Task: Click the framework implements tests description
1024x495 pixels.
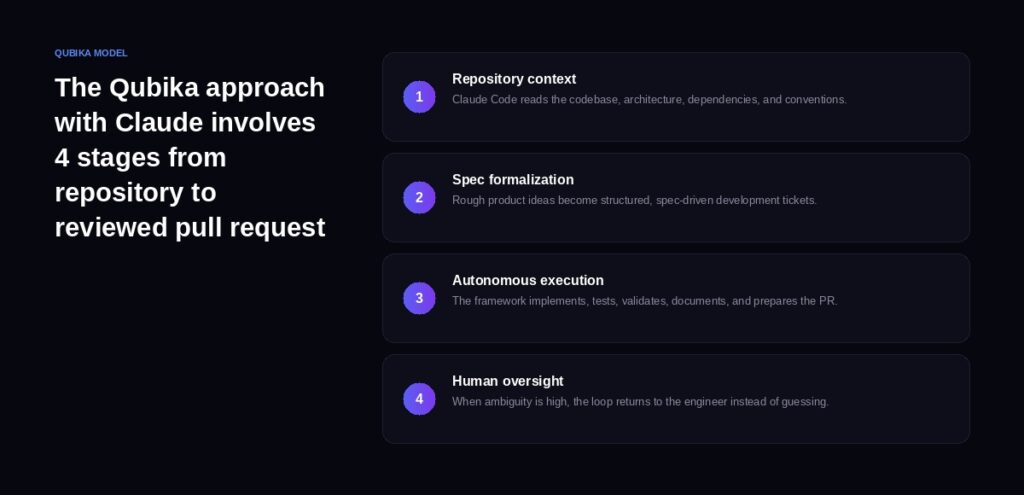Action: tap(644, 301)
